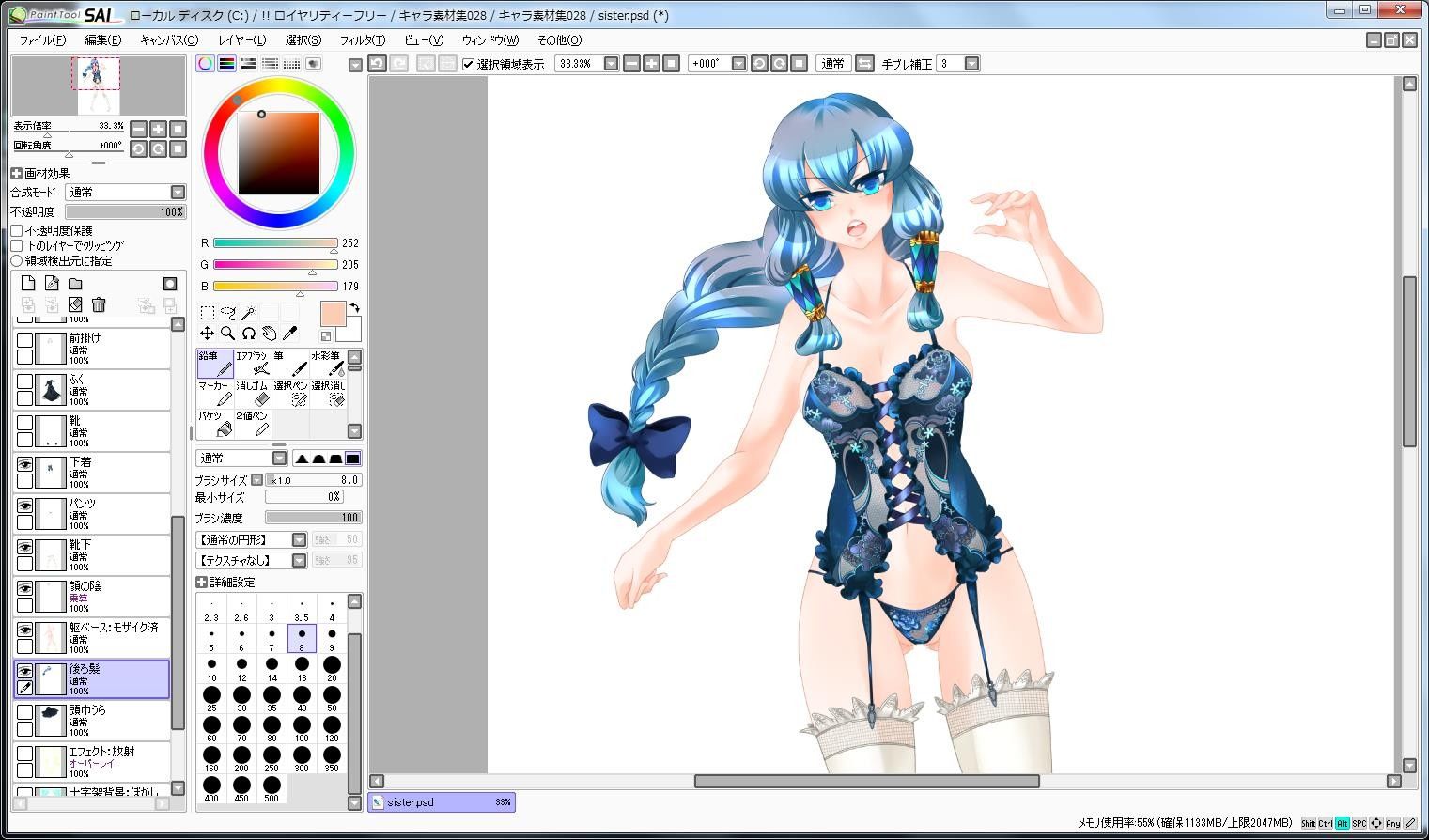This screenshot has width=1429, height=840.
Task: Choose brush size 20 preset
Action: (332, 669)
